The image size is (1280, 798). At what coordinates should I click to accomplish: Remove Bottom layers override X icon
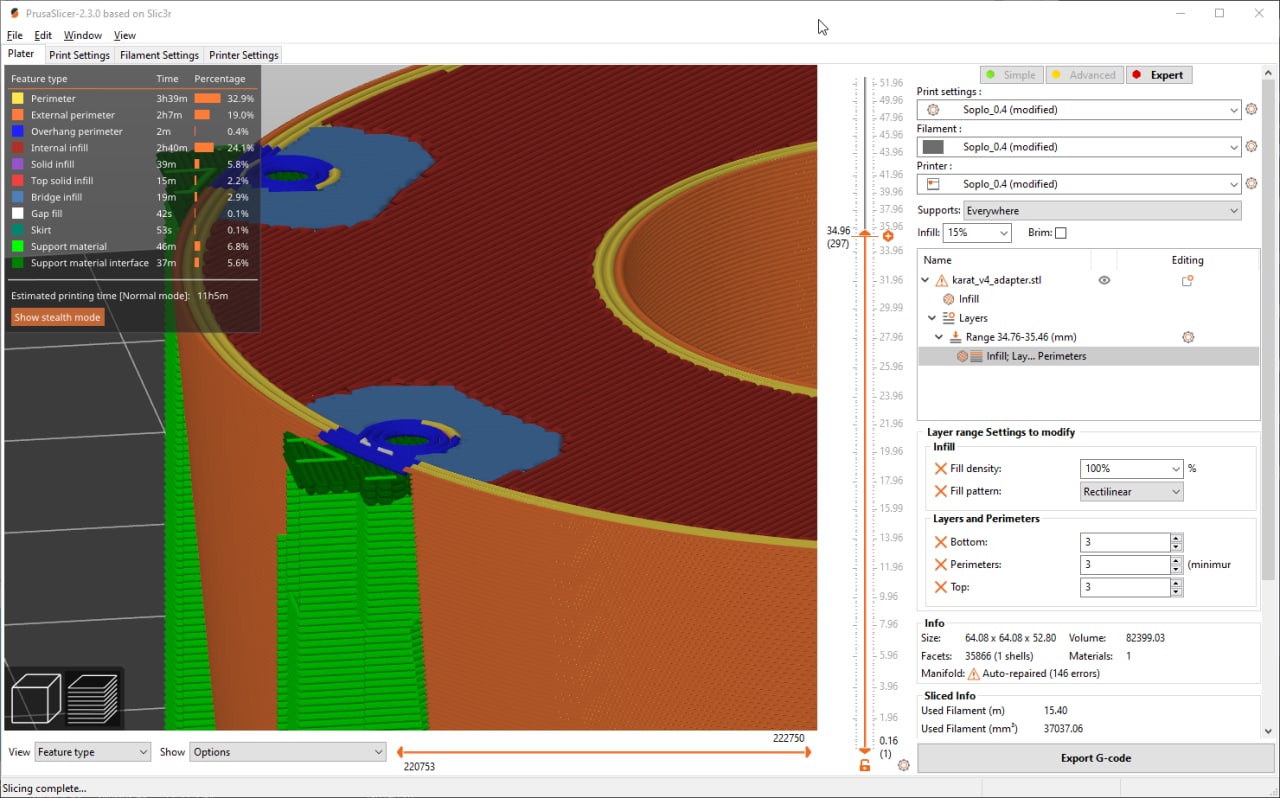click(940, 542)
